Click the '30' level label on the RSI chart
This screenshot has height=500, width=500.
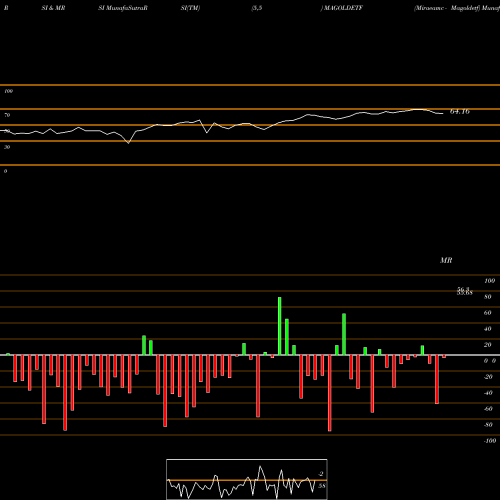coord(7,147)
